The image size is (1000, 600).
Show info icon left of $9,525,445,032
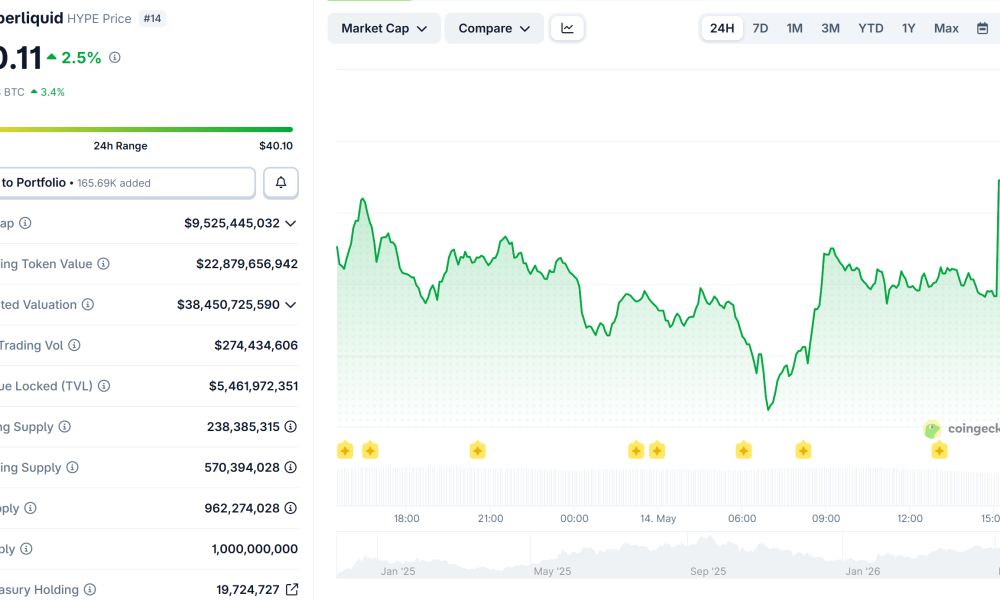coord(25,223)
